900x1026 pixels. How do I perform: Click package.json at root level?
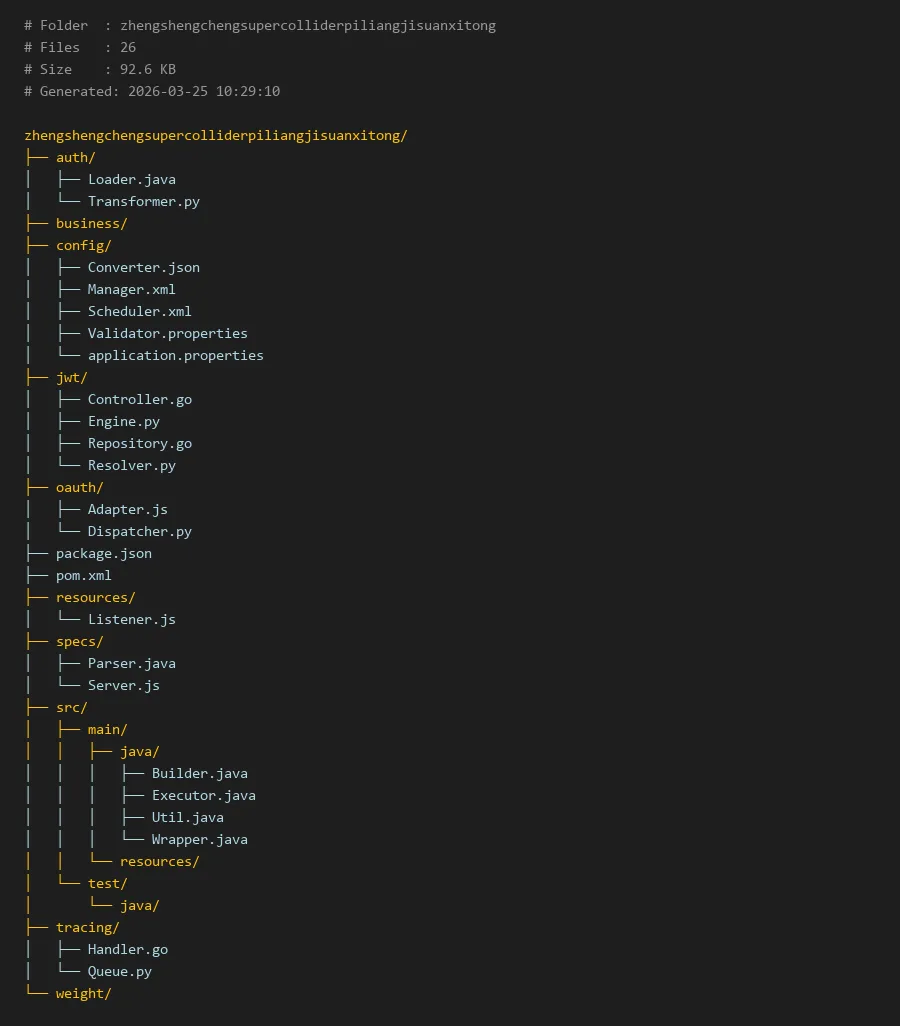pos(103,554)
